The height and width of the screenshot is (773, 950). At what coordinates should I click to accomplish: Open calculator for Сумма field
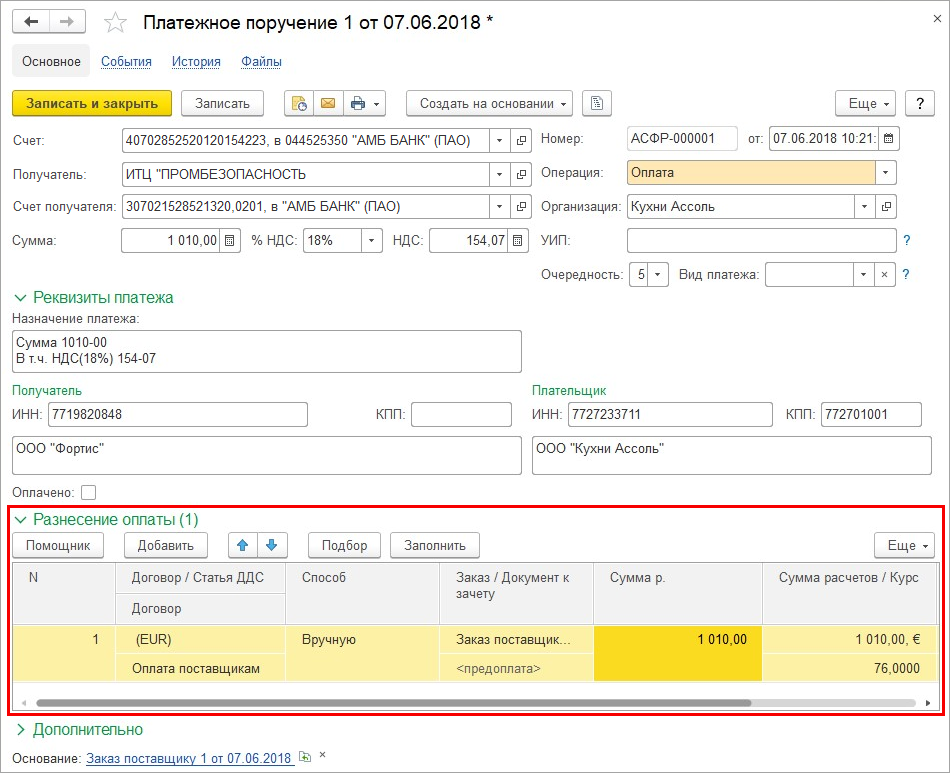coord(230,241)
